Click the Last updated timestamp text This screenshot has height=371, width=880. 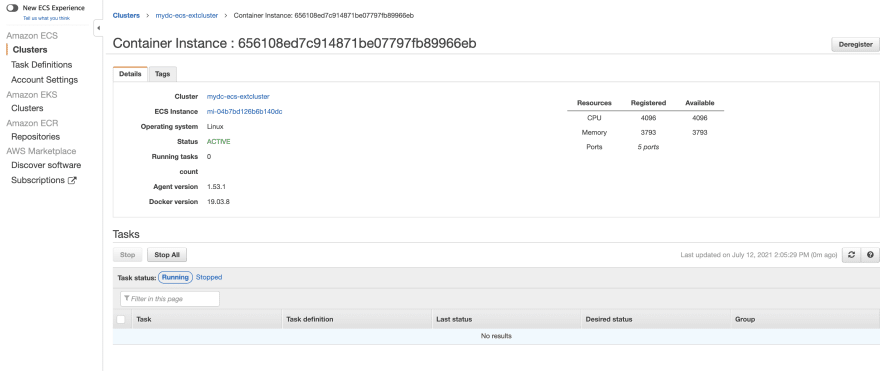click(x=759, y=255)
